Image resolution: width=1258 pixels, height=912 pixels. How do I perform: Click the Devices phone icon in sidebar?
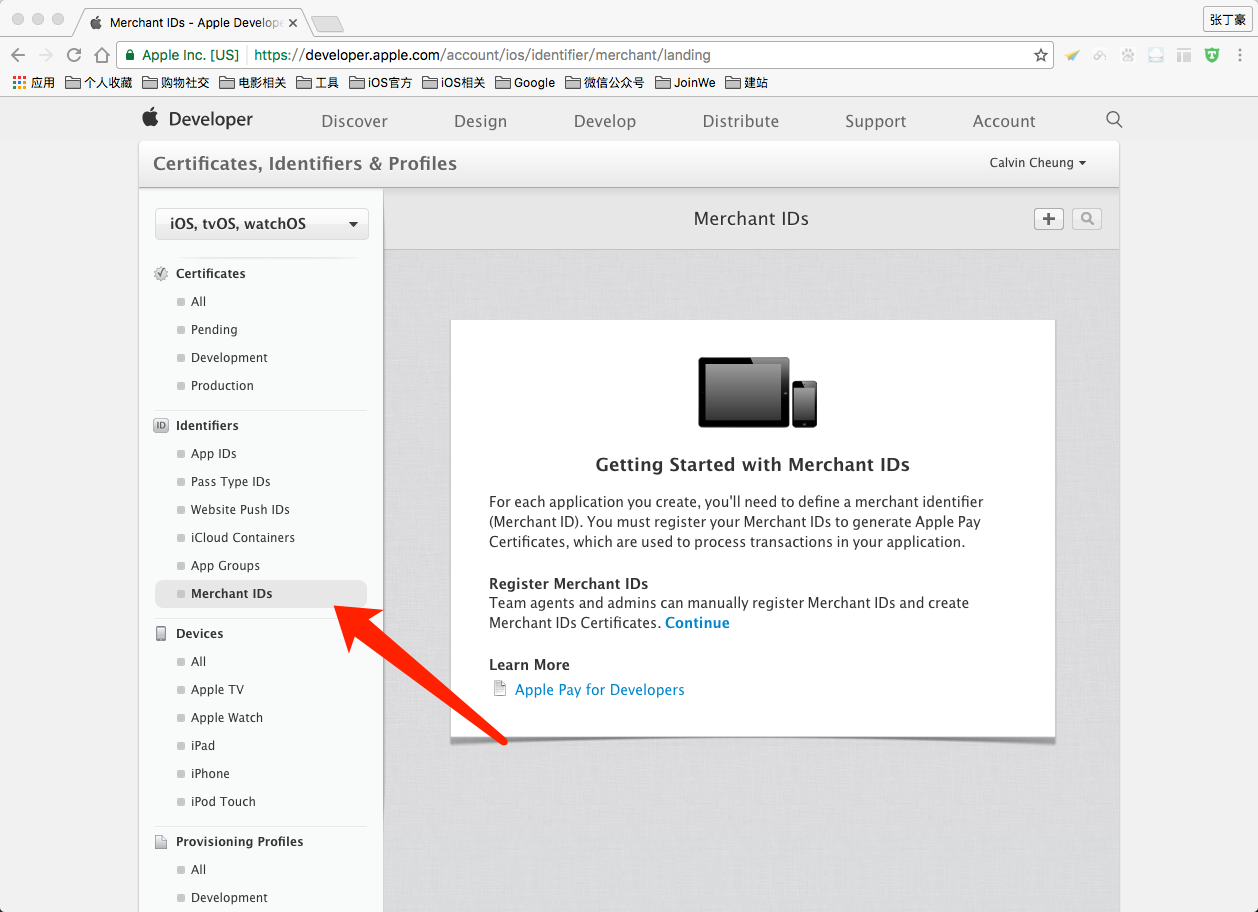click(160, 633)
